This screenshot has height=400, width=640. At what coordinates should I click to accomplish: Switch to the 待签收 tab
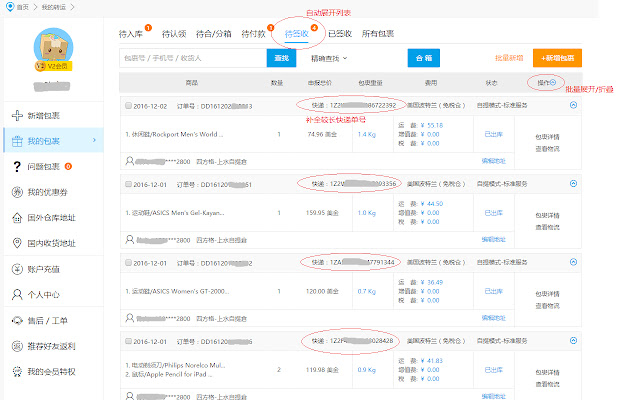pos(297,34)
